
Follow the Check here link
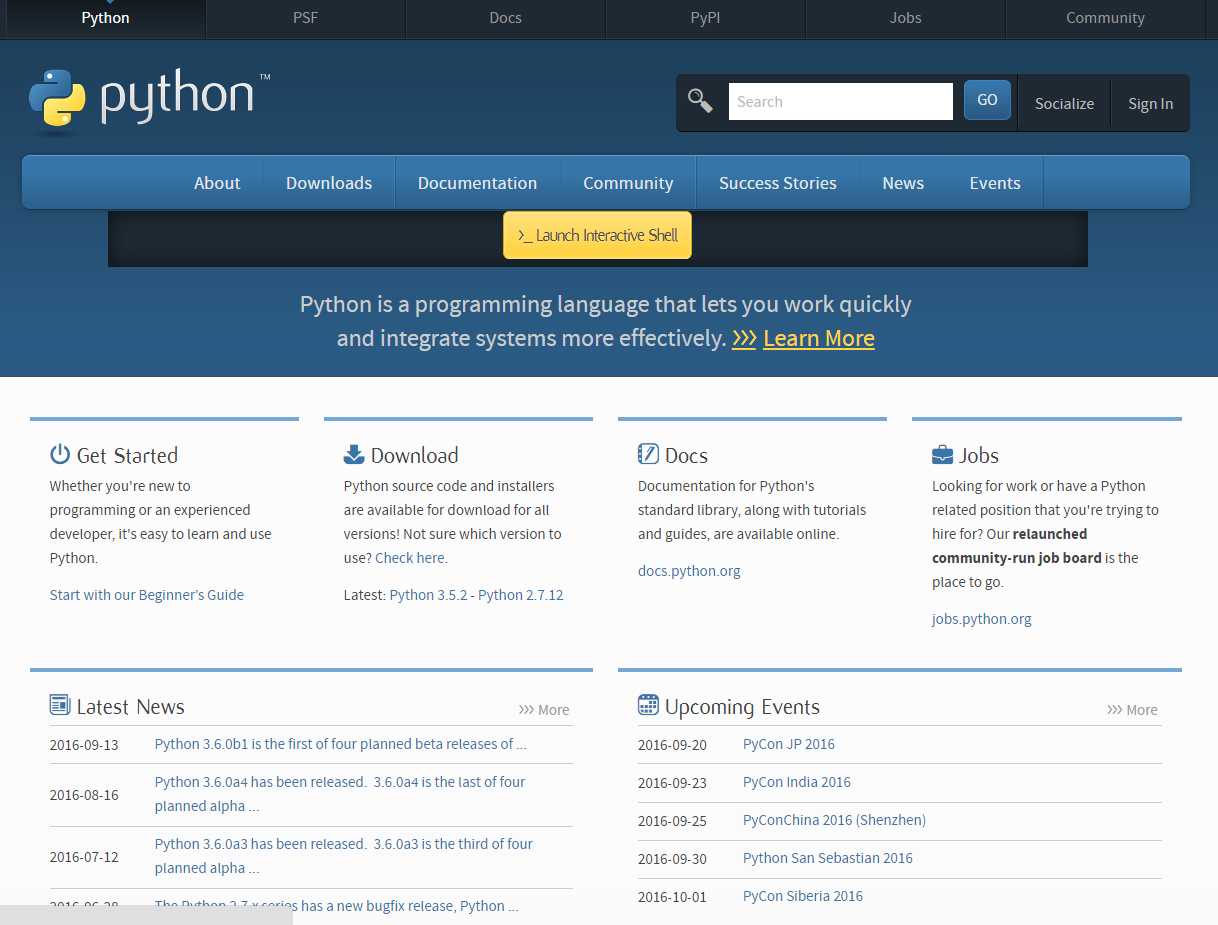pos(410,558)
